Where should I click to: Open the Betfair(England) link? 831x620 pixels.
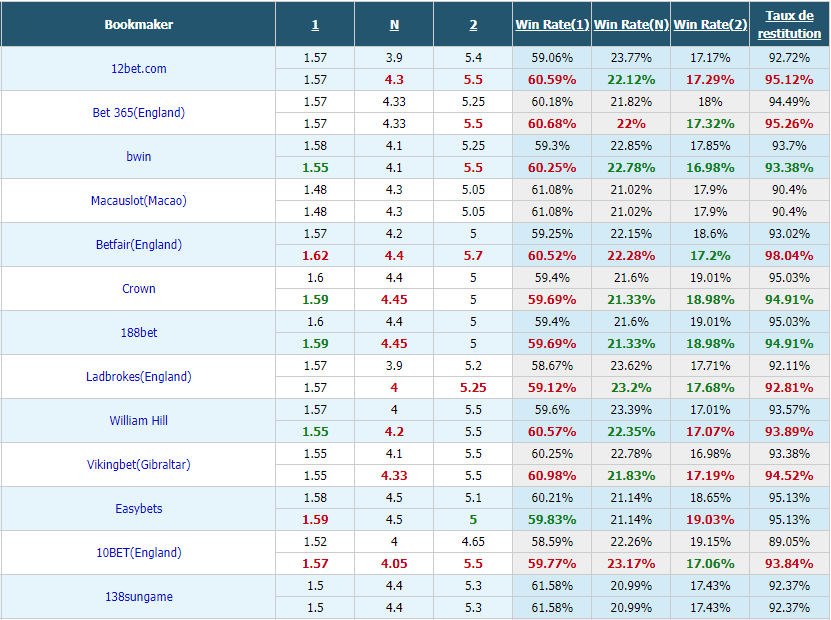tap(138, 244)
